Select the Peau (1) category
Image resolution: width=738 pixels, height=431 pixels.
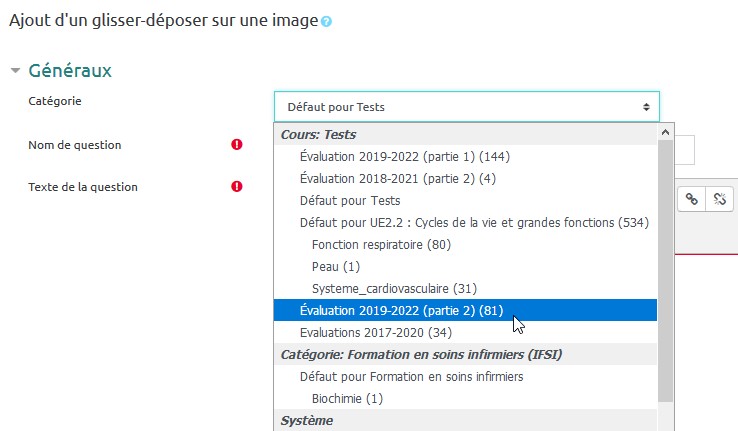click(335, 266)
